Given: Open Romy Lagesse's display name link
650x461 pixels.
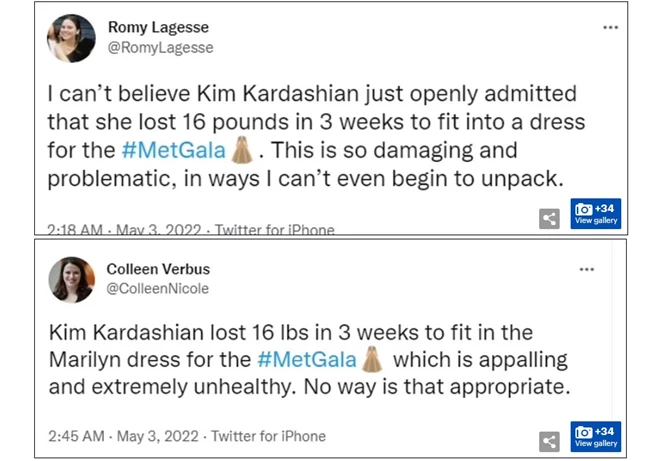Looking at the screenshot, I should 160,28.
